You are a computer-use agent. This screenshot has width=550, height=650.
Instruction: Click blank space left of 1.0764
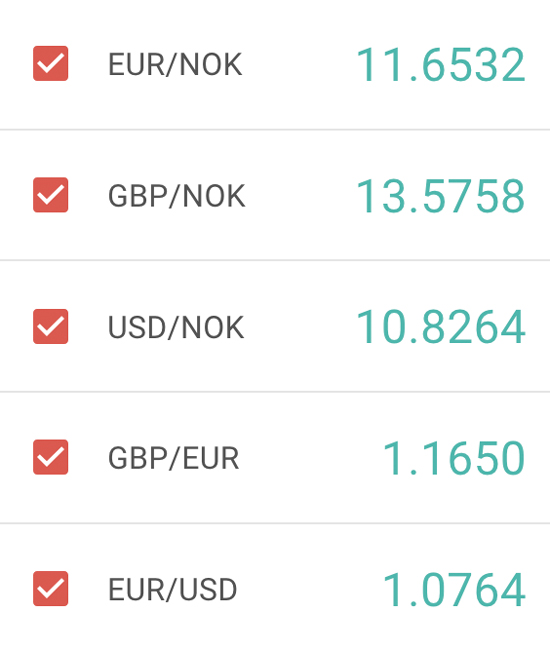click(311, 589)
